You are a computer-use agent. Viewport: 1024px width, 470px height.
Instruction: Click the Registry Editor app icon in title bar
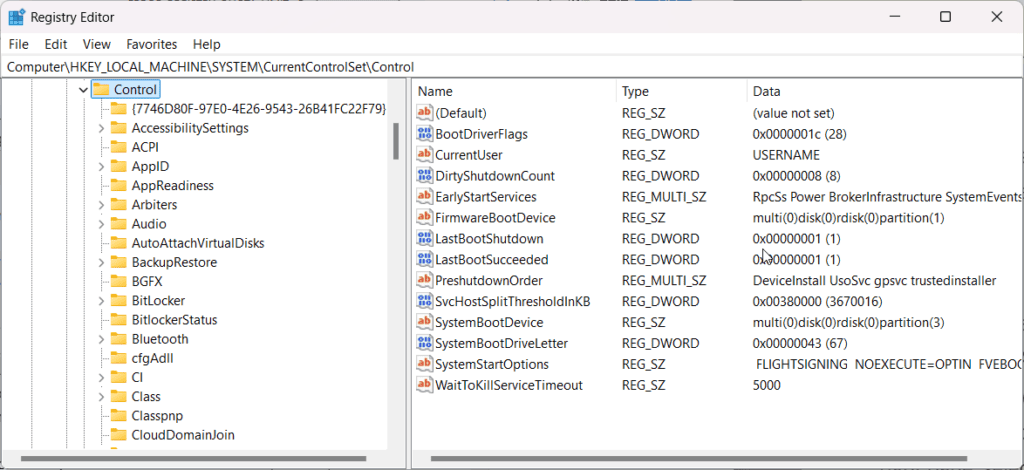pyautogui.click(x=16, y=17)
